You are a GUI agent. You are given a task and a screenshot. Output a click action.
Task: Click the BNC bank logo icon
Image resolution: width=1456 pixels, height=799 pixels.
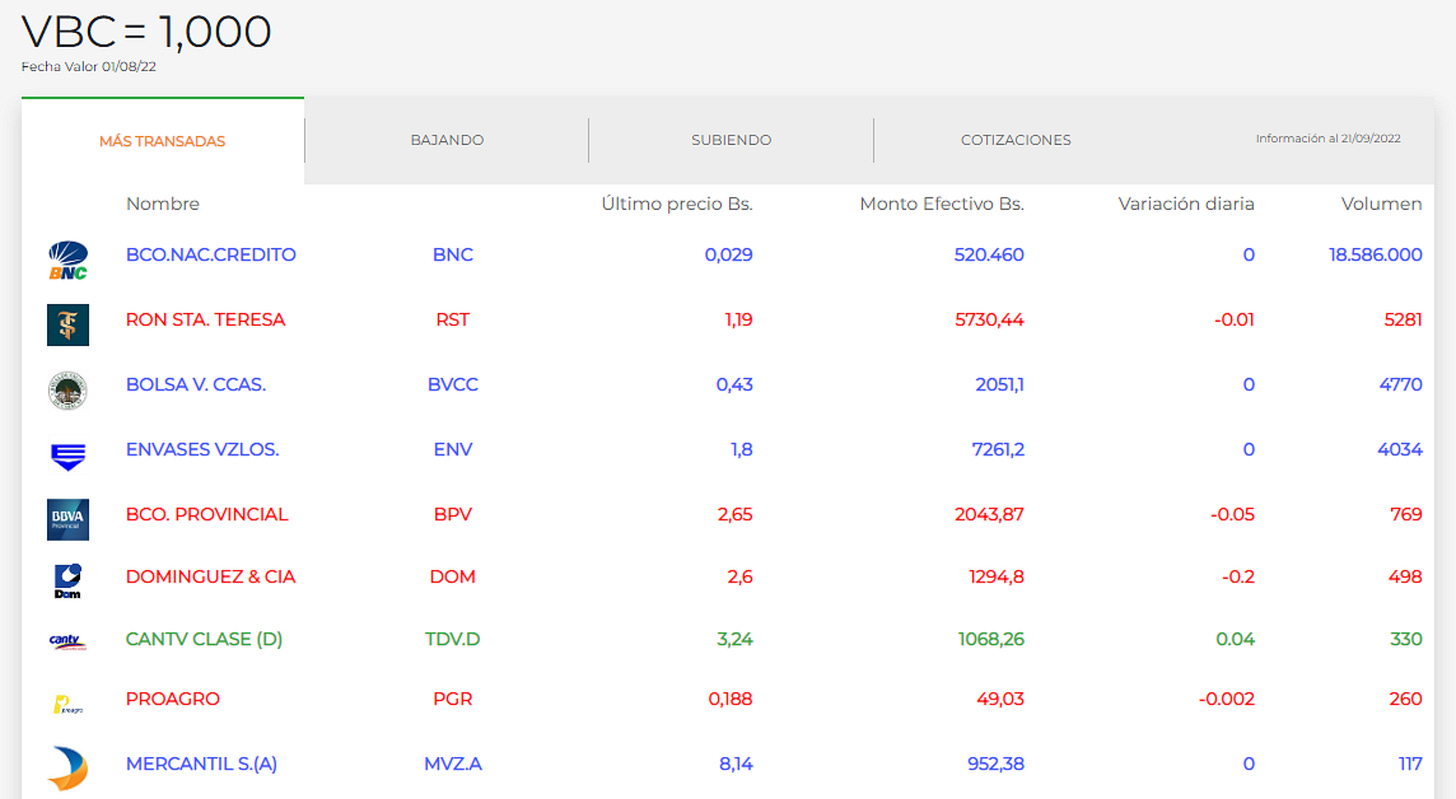pos(68,260)
